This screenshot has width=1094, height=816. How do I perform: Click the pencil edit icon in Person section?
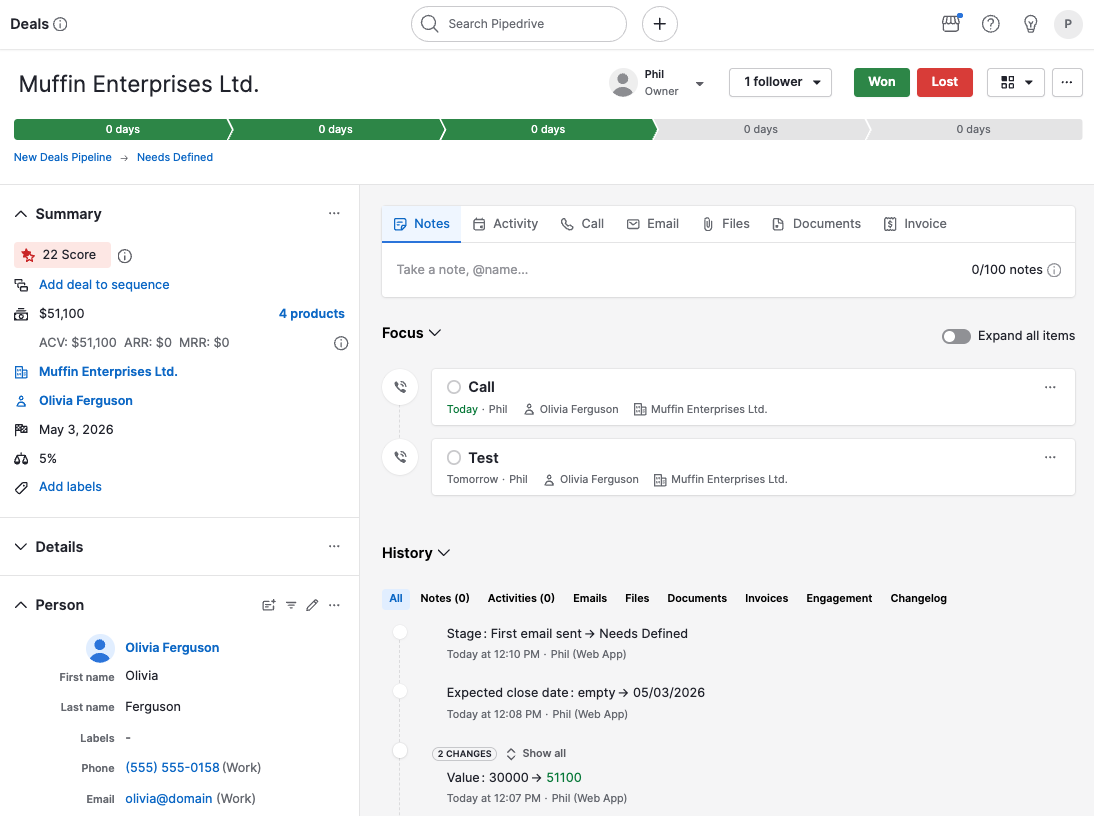pos(312,605)
